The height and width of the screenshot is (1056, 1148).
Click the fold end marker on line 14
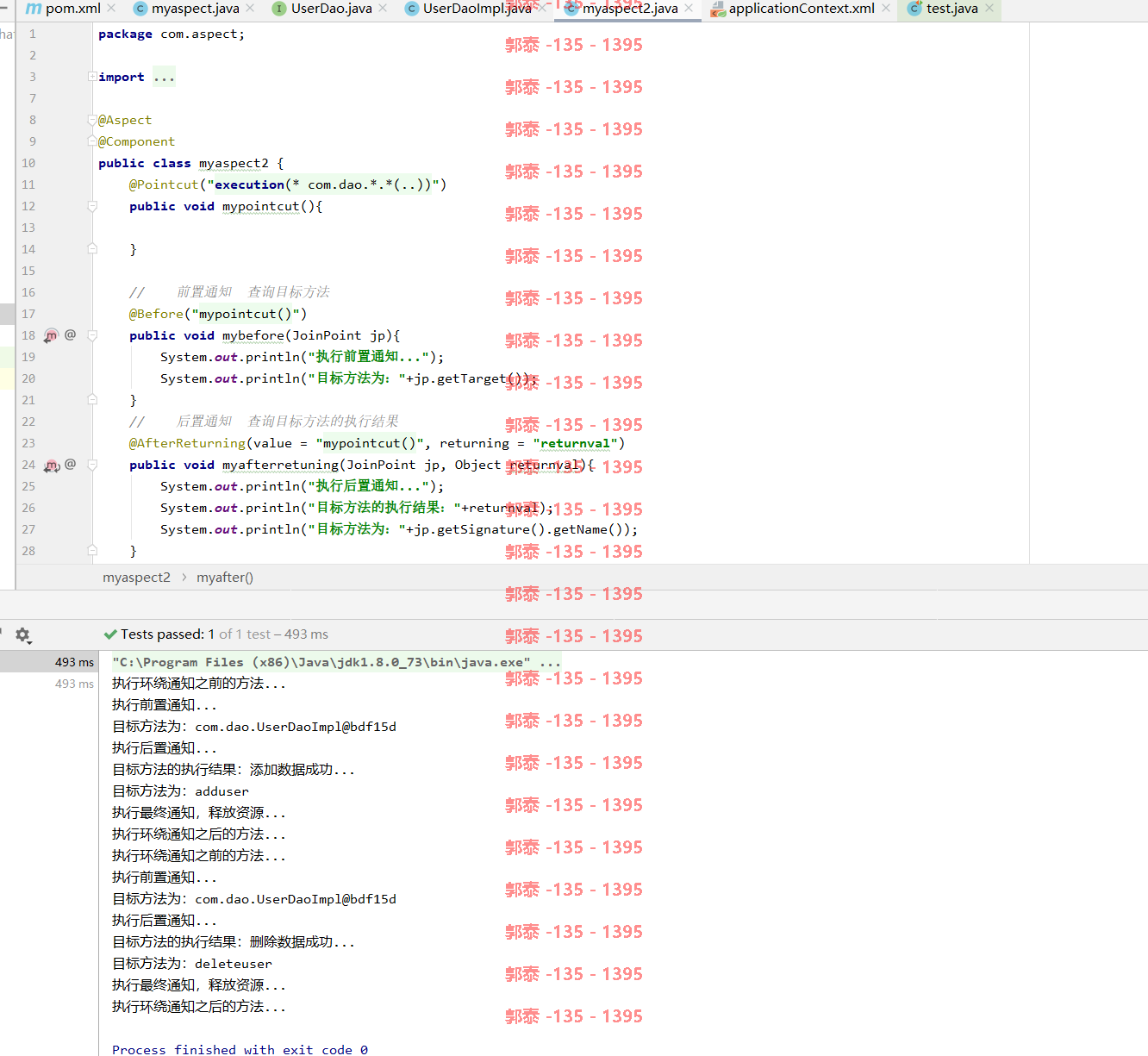(92, 248)
